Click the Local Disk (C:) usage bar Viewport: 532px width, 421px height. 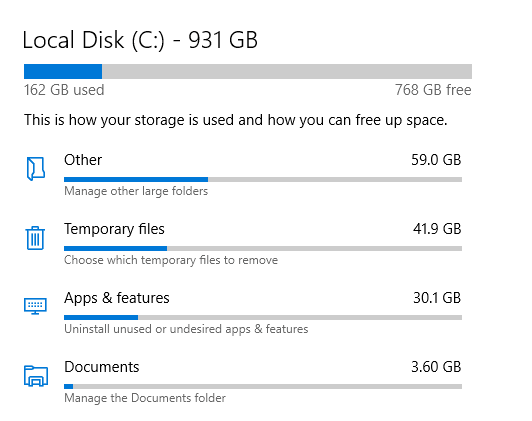click(x=248, y=72)
